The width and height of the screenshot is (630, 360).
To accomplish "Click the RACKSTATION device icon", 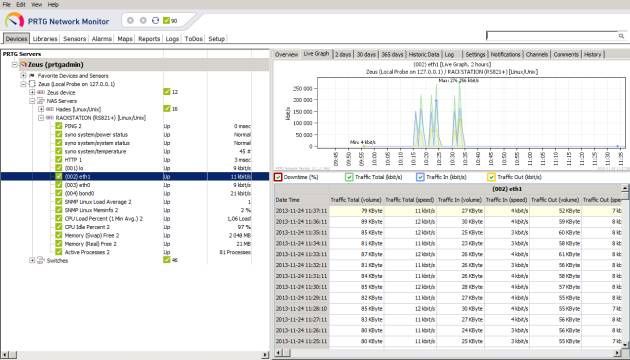I will (x=50, y=118).
